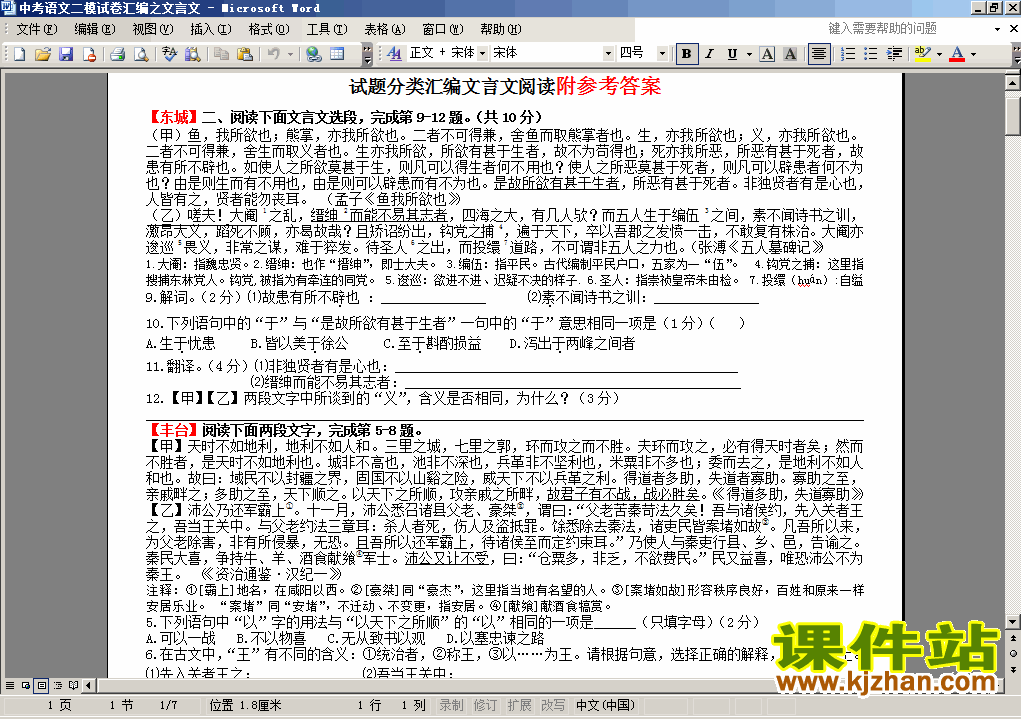
Task: Toggle underline formatting
Action: (733, 53)
